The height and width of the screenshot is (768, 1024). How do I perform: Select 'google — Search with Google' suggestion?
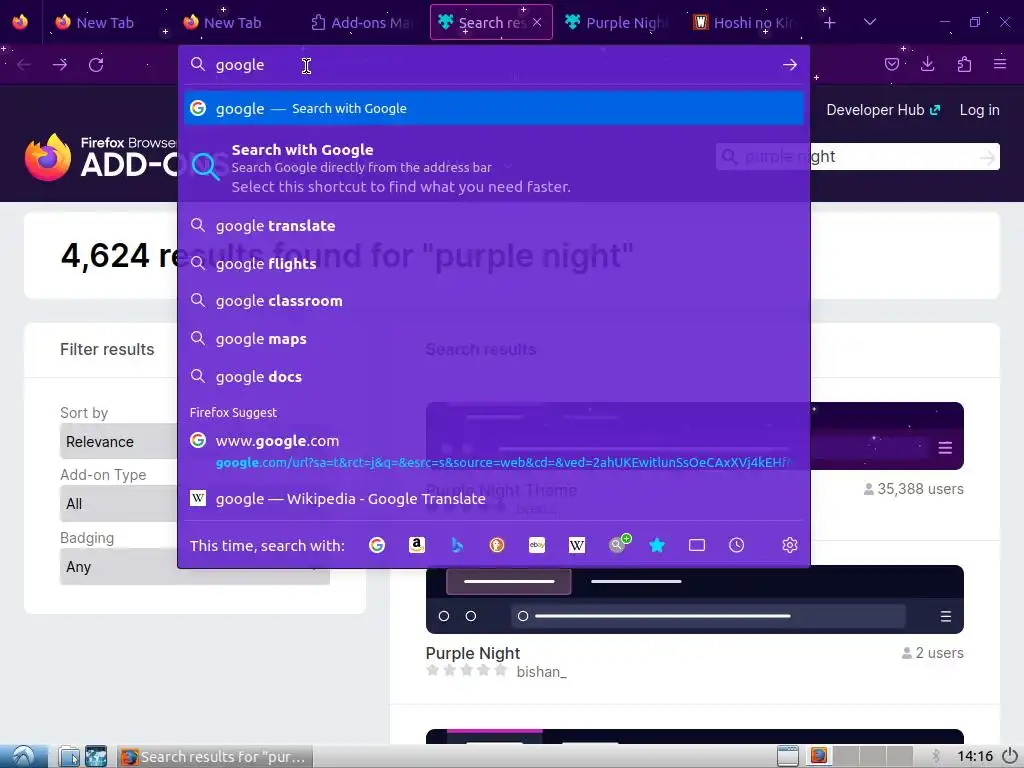pyautogui.click(x=494, y=108)
